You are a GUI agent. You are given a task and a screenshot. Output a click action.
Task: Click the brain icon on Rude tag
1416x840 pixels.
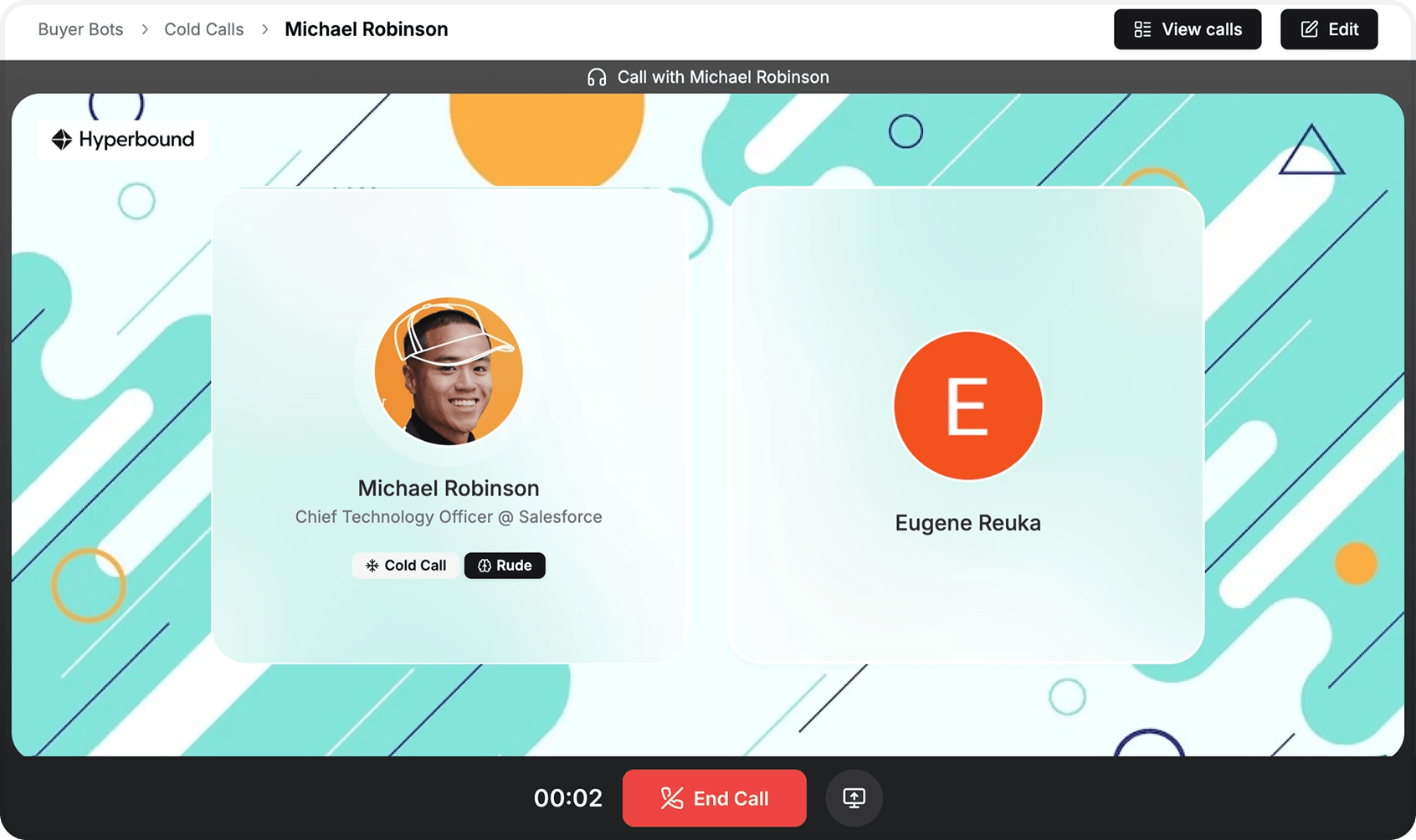[x=485, y=566]
